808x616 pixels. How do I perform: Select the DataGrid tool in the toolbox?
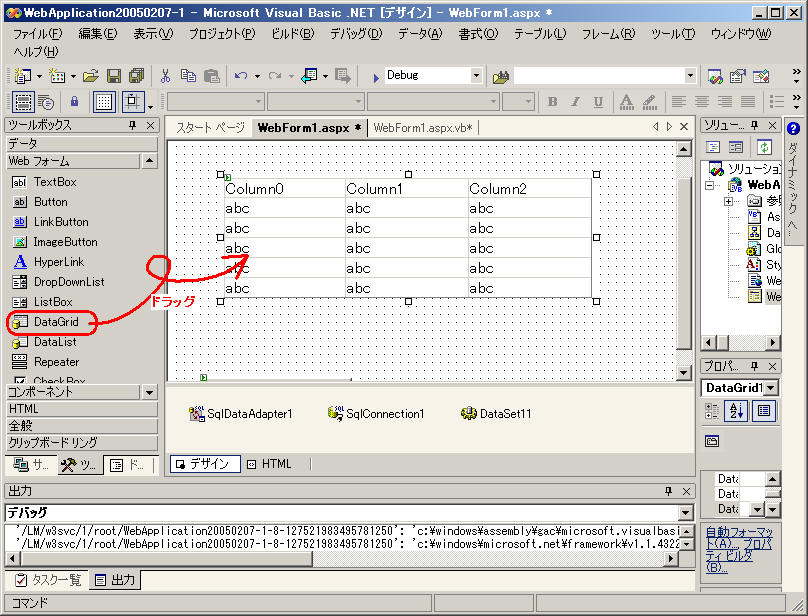[x=55, y=322]
